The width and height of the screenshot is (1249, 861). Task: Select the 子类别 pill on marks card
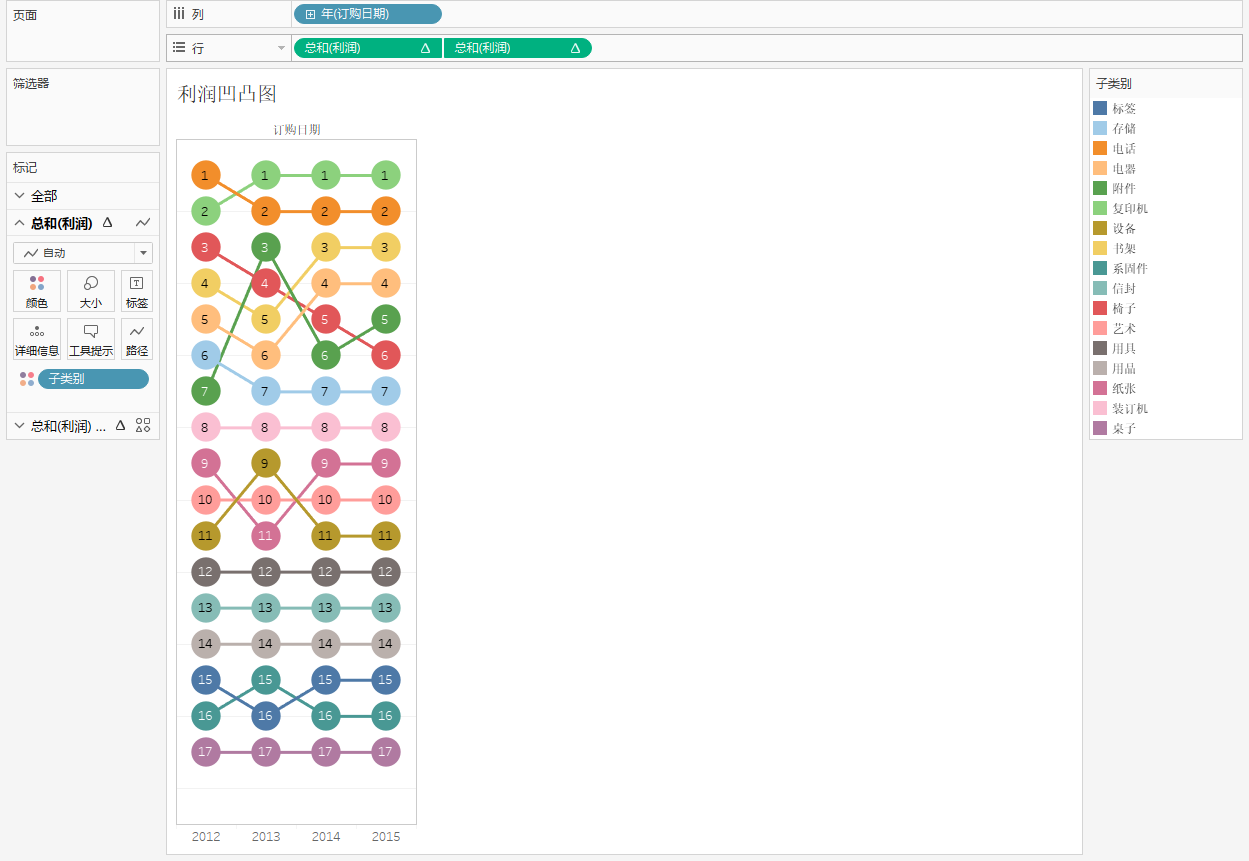pyautogui.click(x=93, y=379)
